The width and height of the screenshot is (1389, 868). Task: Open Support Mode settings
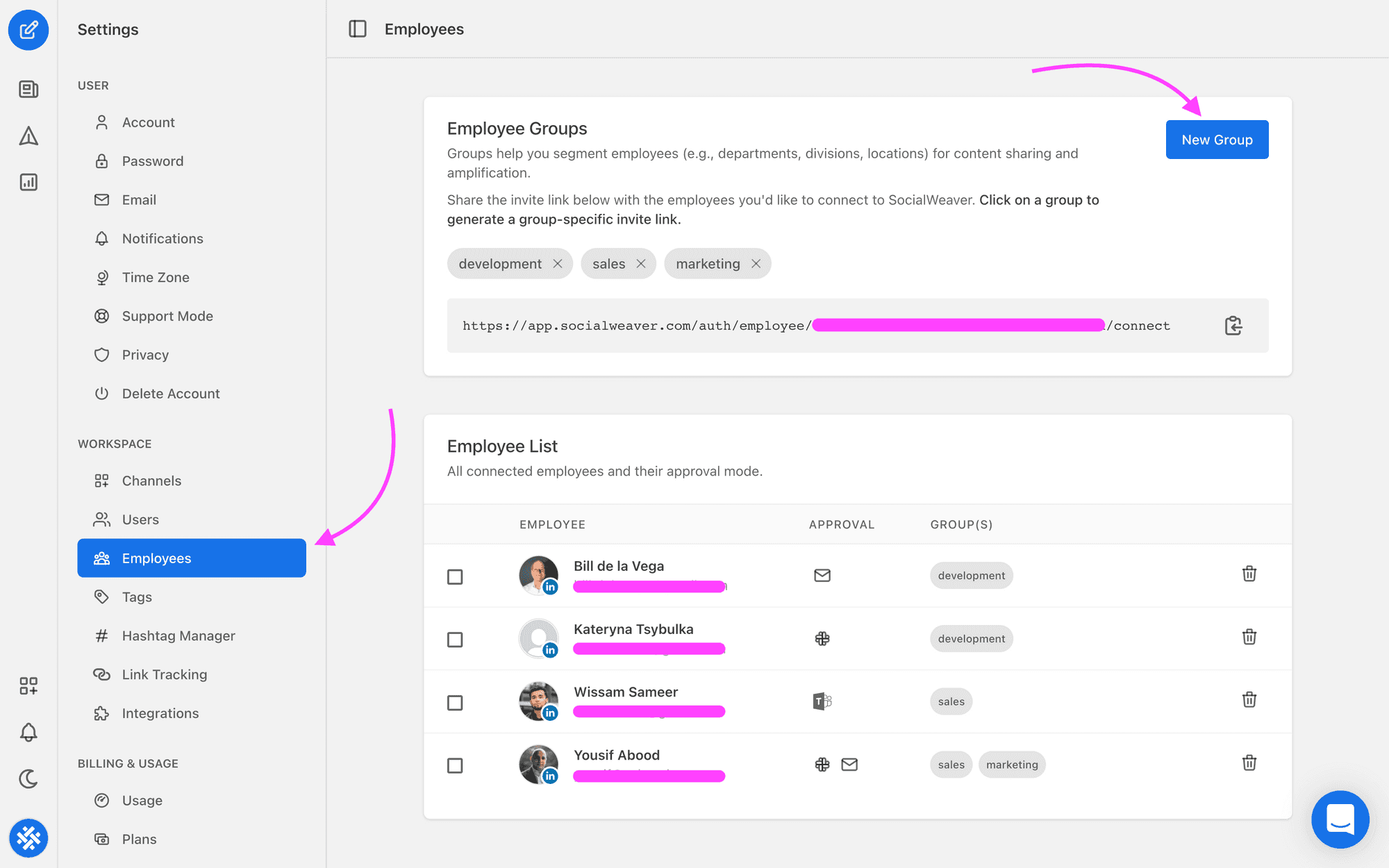(x=192, y=316)
